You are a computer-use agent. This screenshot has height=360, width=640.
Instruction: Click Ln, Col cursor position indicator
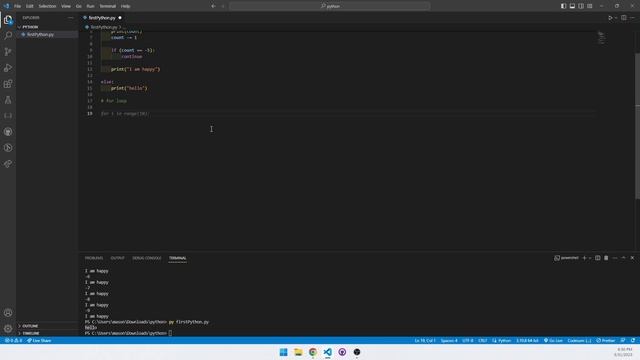tap(425, 340)
